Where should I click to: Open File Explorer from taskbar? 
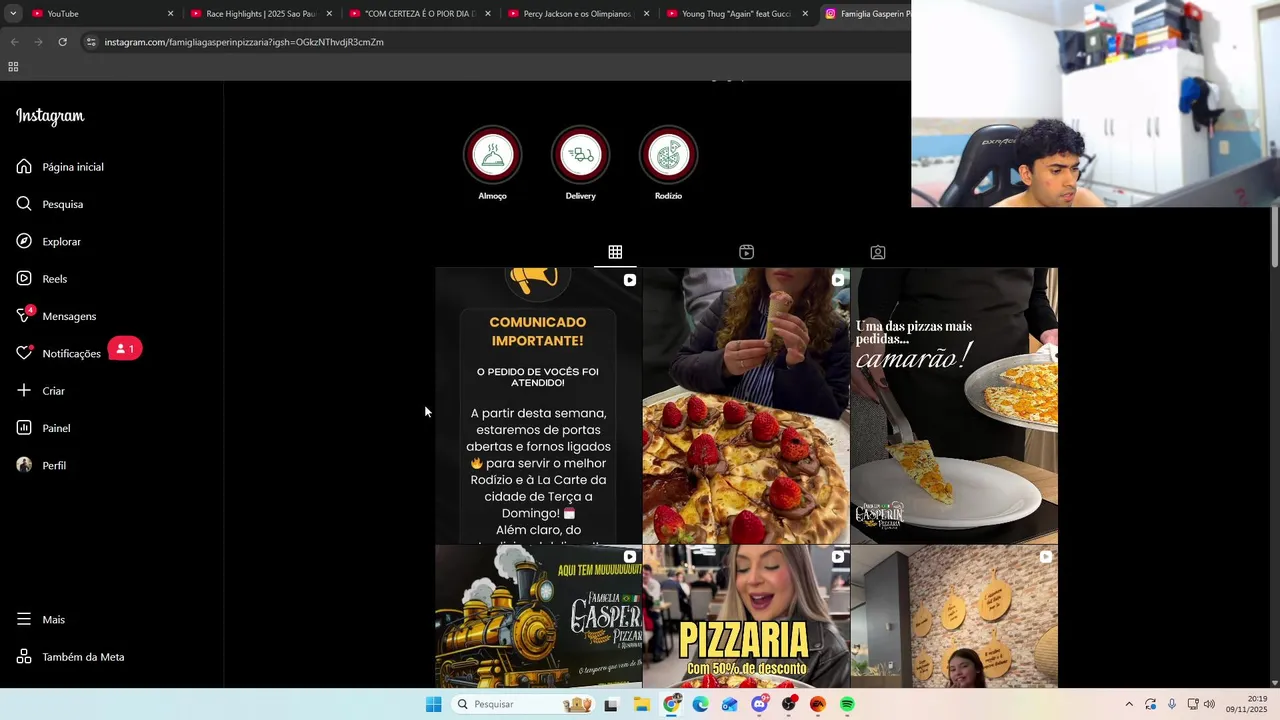(x=642, y=704)
